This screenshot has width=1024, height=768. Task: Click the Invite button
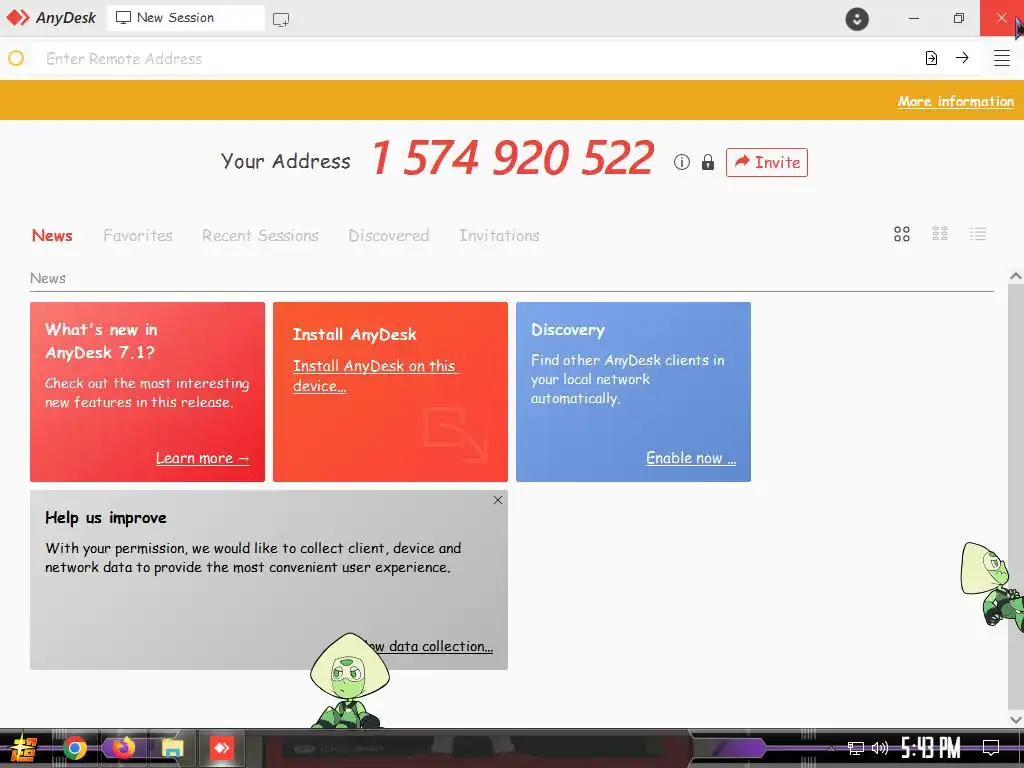(767, 162)
